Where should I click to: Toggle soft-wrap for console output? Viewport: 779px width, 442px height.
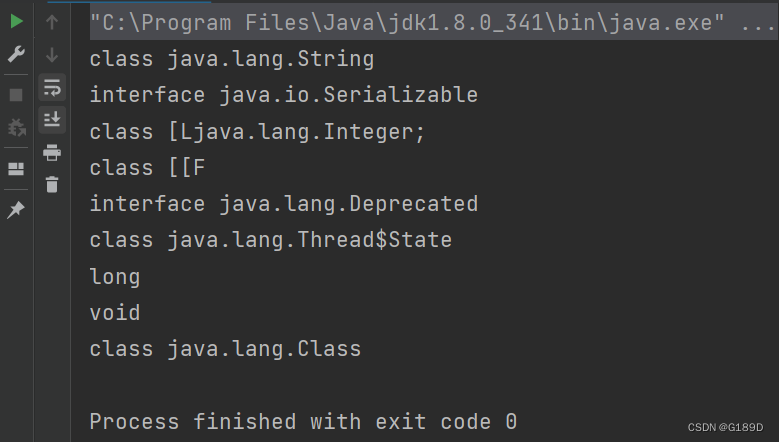pyautogui.click(x=52, y=87)
